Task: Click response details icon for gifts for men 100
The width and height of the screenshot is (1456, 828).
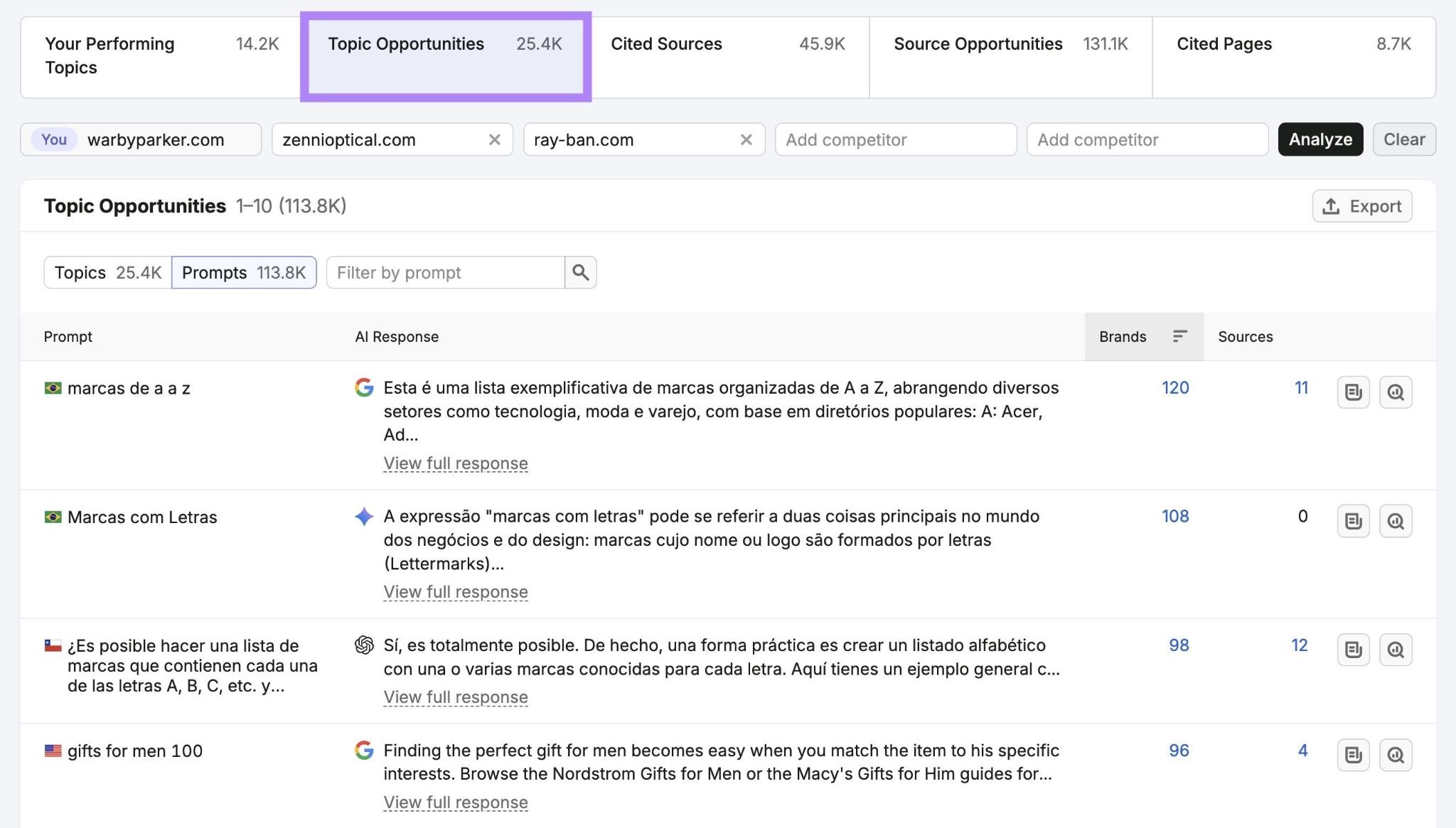Action: (x=1353, y=755)
